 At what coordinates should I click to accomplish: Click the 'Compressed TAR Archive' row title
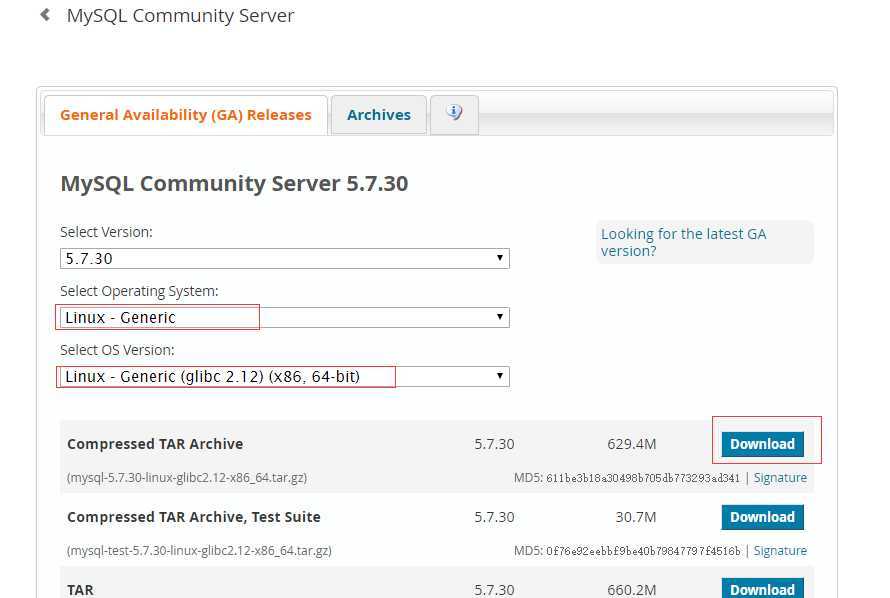[x=155, y=444]
